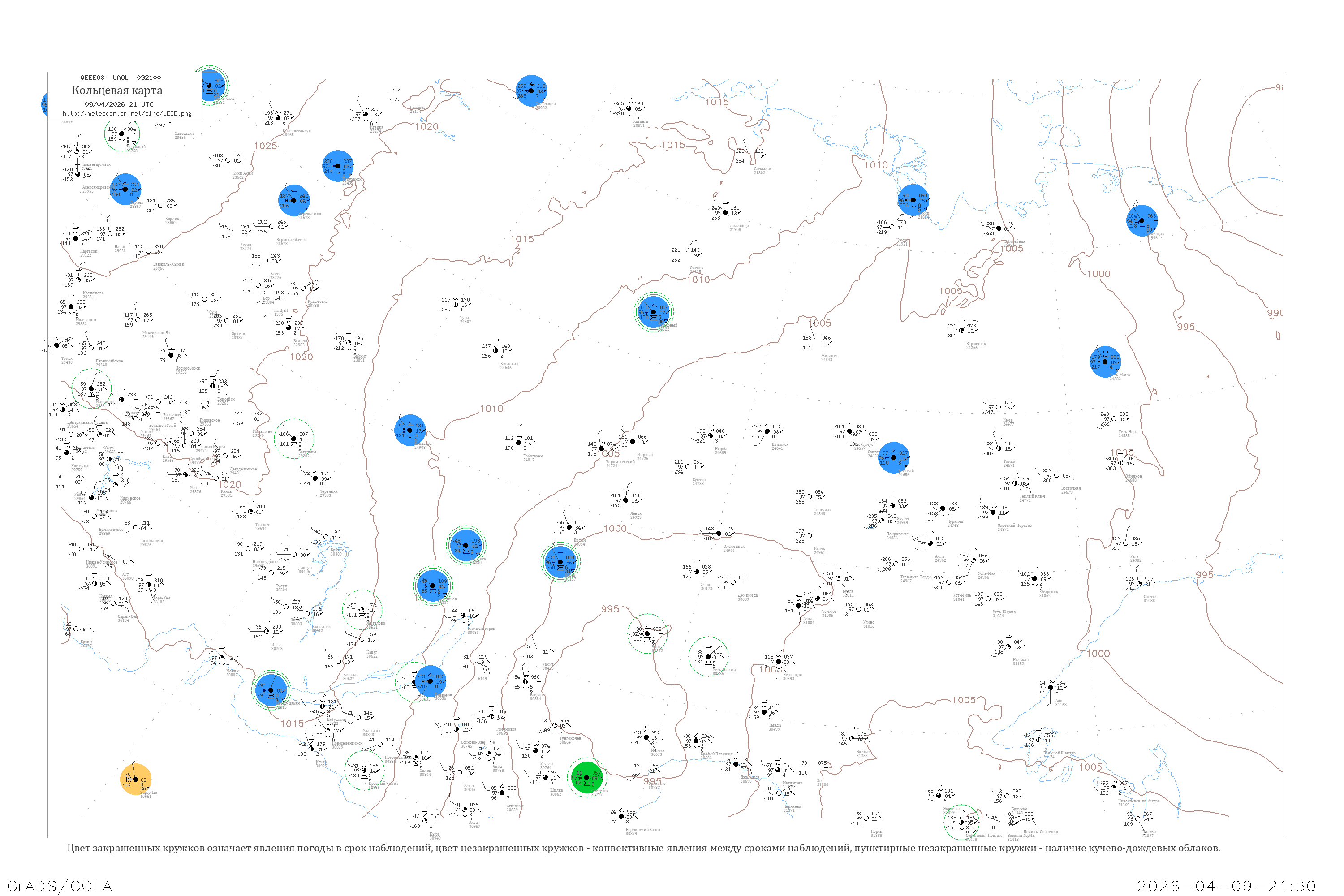
Task: Click dashed green circle at Чара station
Action: 647,633
